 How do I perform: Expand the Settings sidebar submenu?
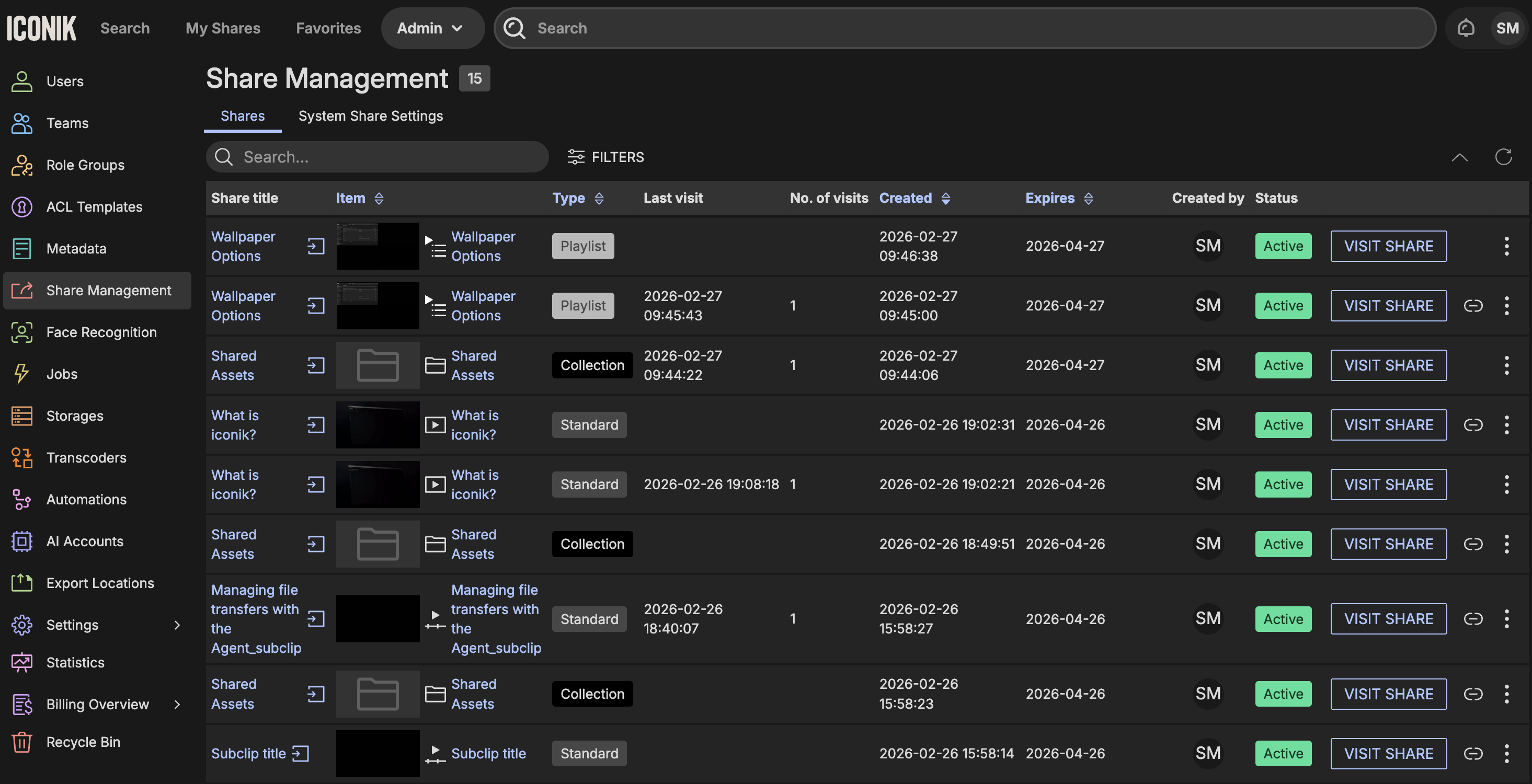click(177, 625)
